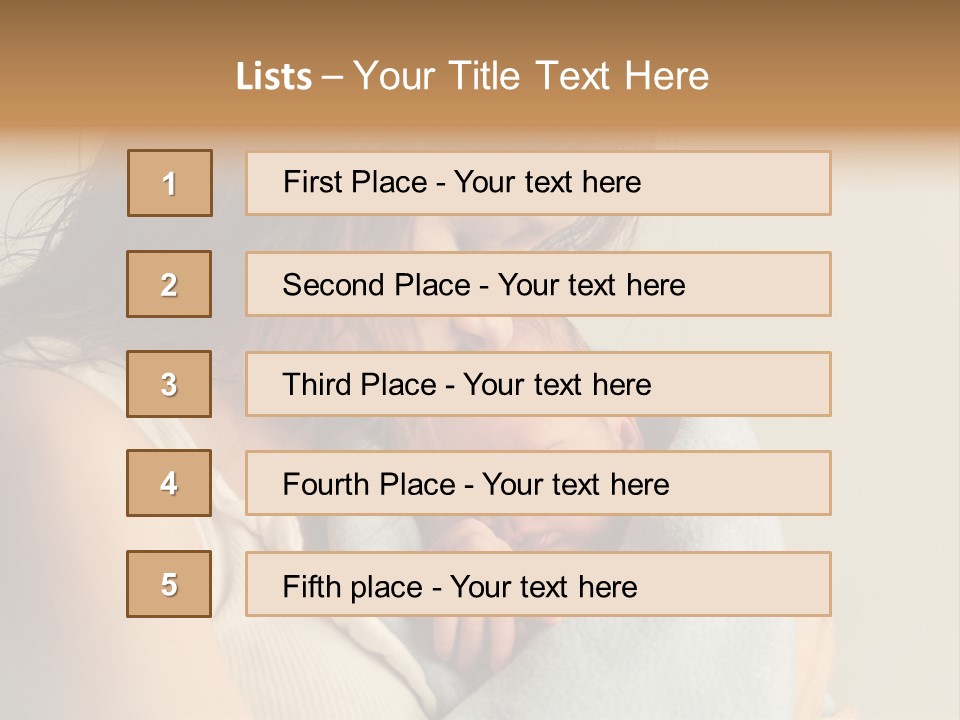Click the Fifth place text box

538,584
